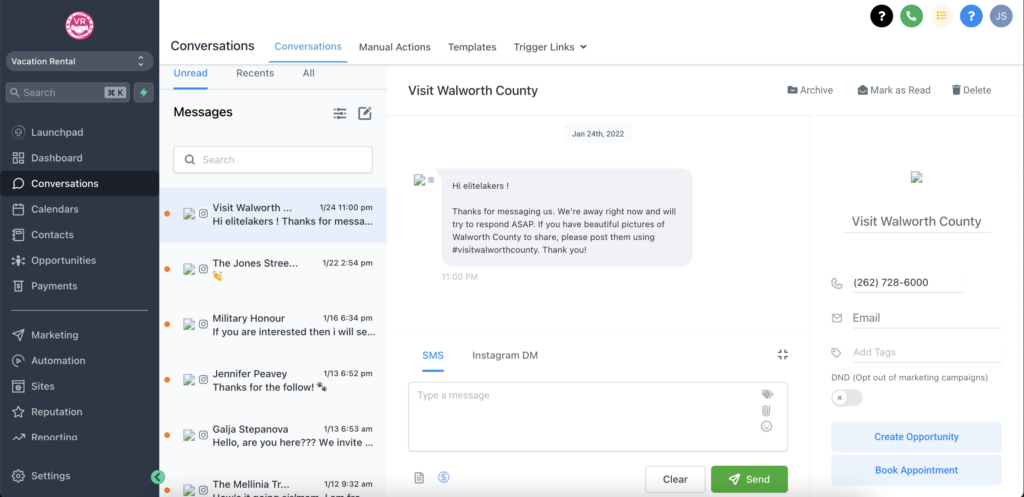Open Military Honour conversation
The height and width of the screenshot is (497, 1024).
273,325
